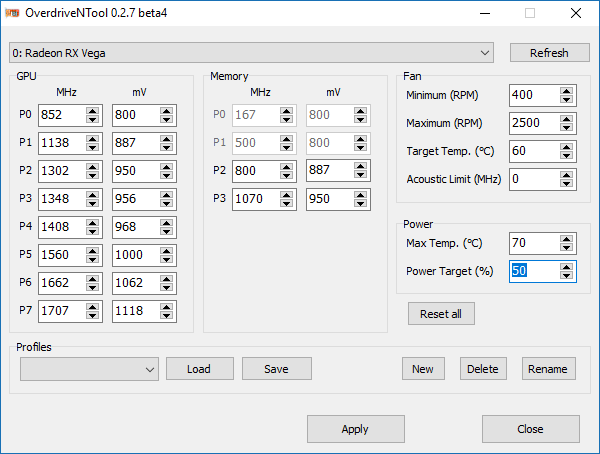Create a New profile
Image resolution: width=600 pixels, height=454 pixels.
[x=423, y=369]
